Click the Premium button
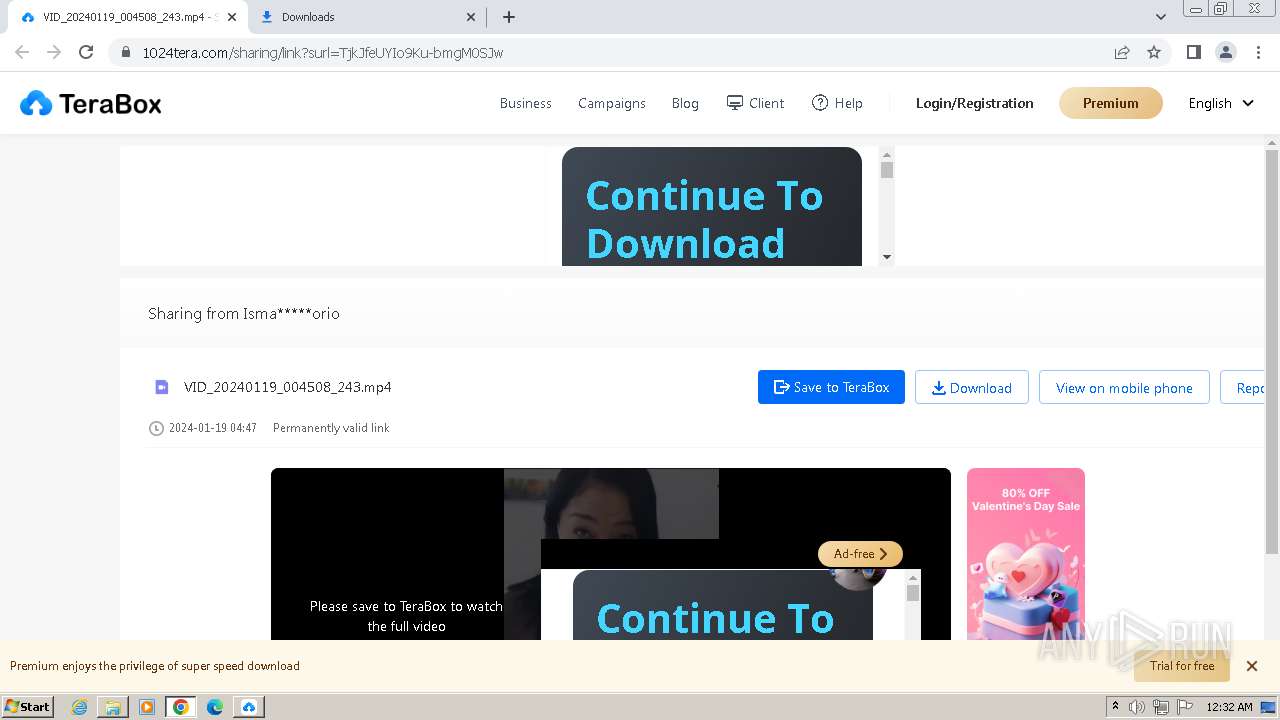This screenshot has width=1280, height=720. coord(1111,103)
